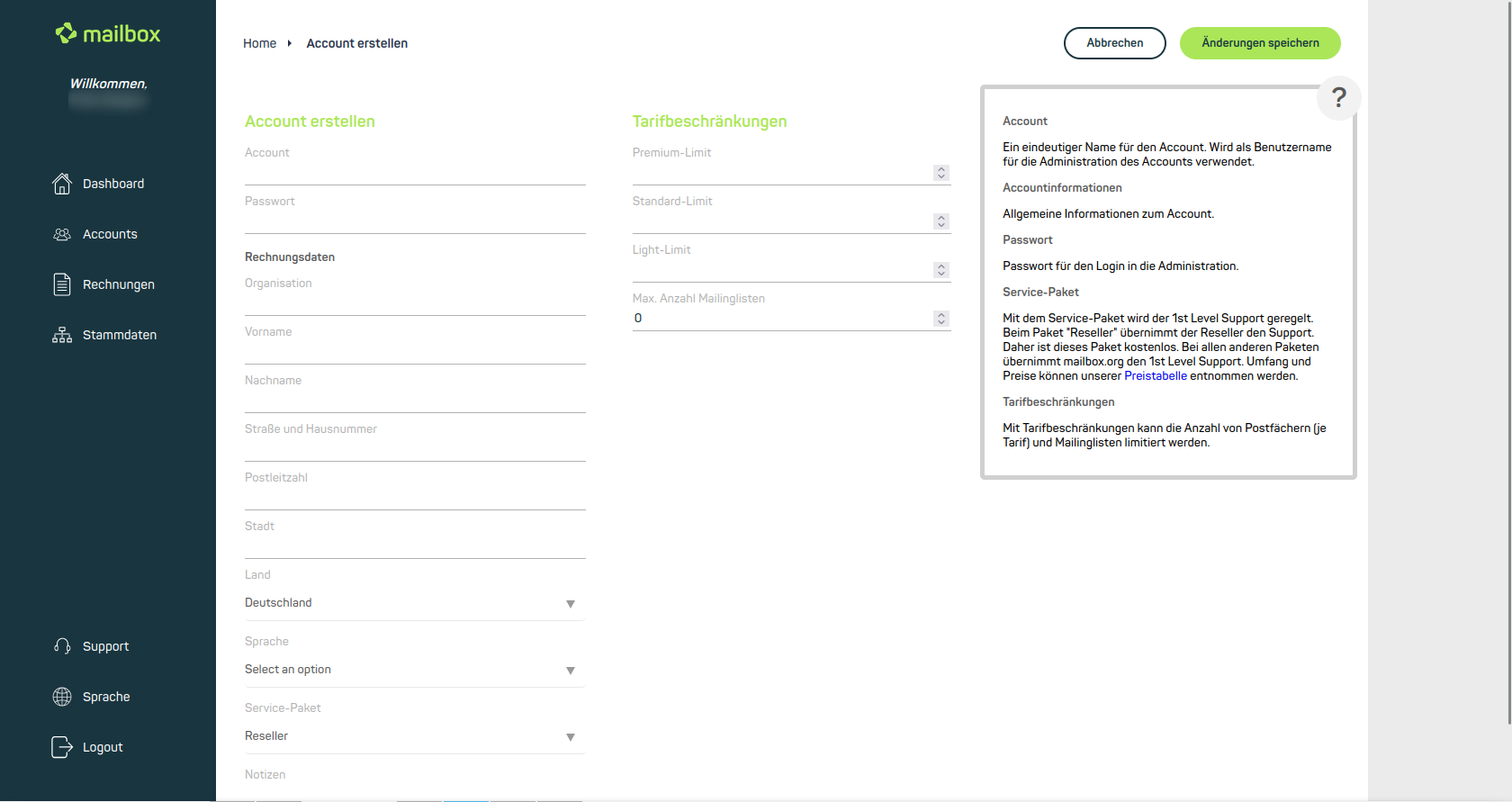Viewport: 1512px width, 802px height.
Task: Click Änderungen speichern button
Action: coord(1260,43)
